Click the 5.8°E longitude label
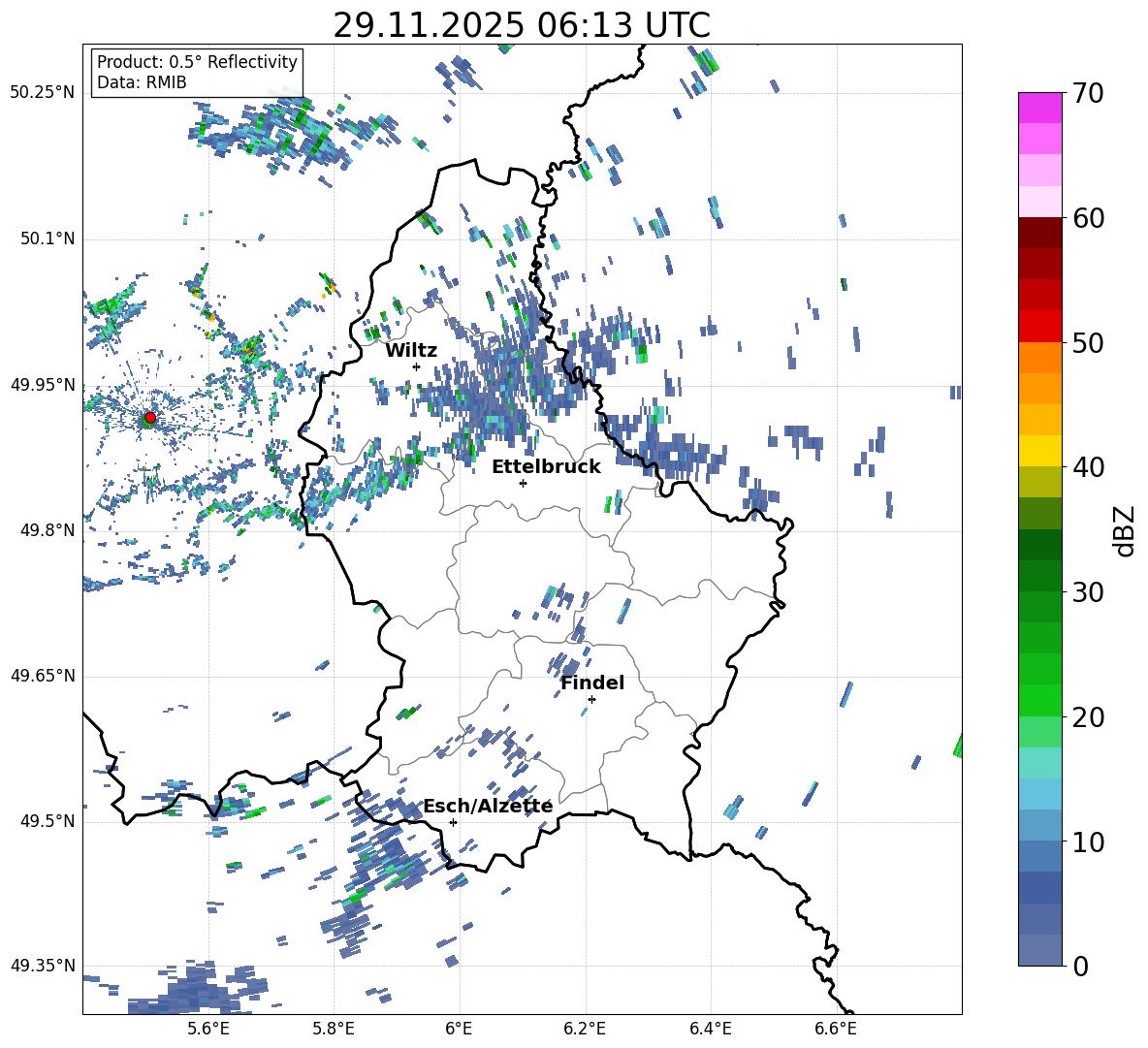This screenshot has height=1048, width=1148. tap(334, 1029)
